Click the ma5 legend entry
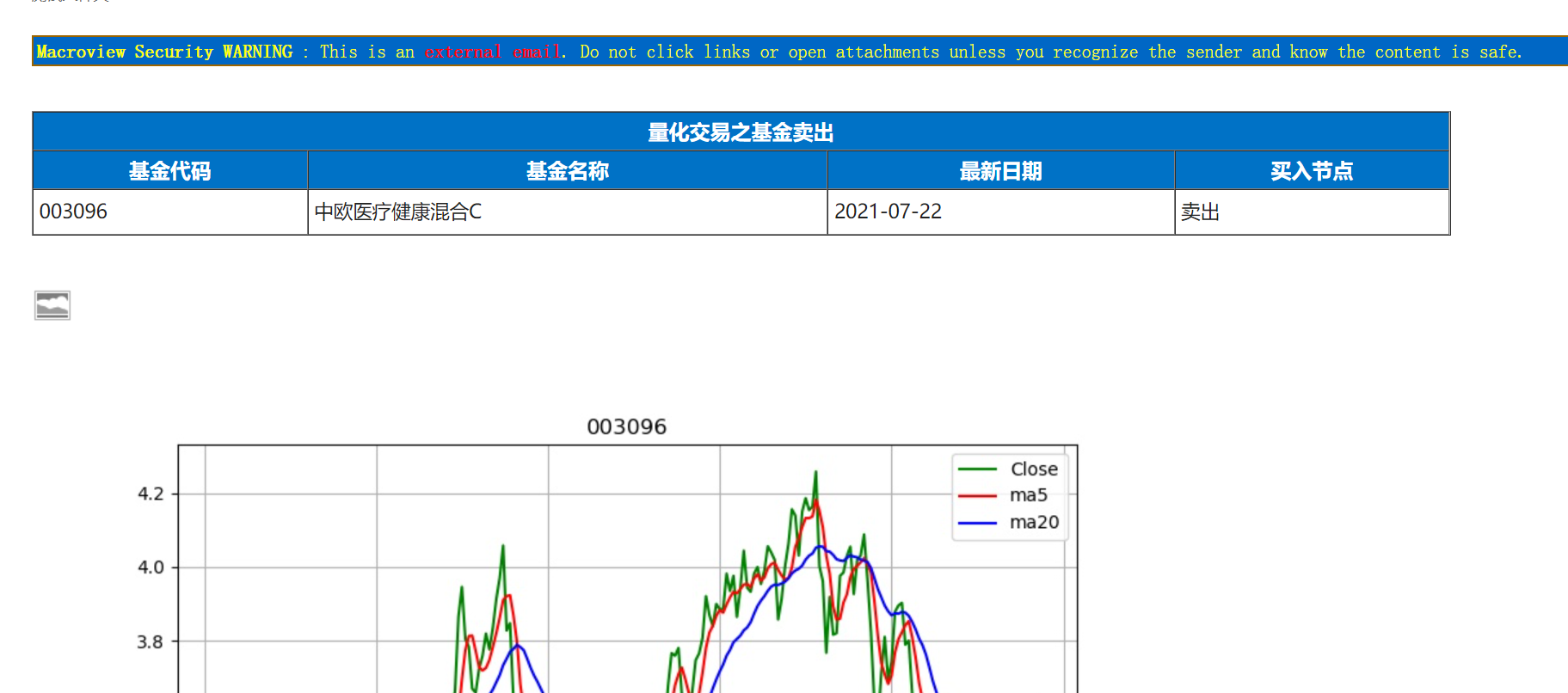1568x693 pixels. [1028, 495]
